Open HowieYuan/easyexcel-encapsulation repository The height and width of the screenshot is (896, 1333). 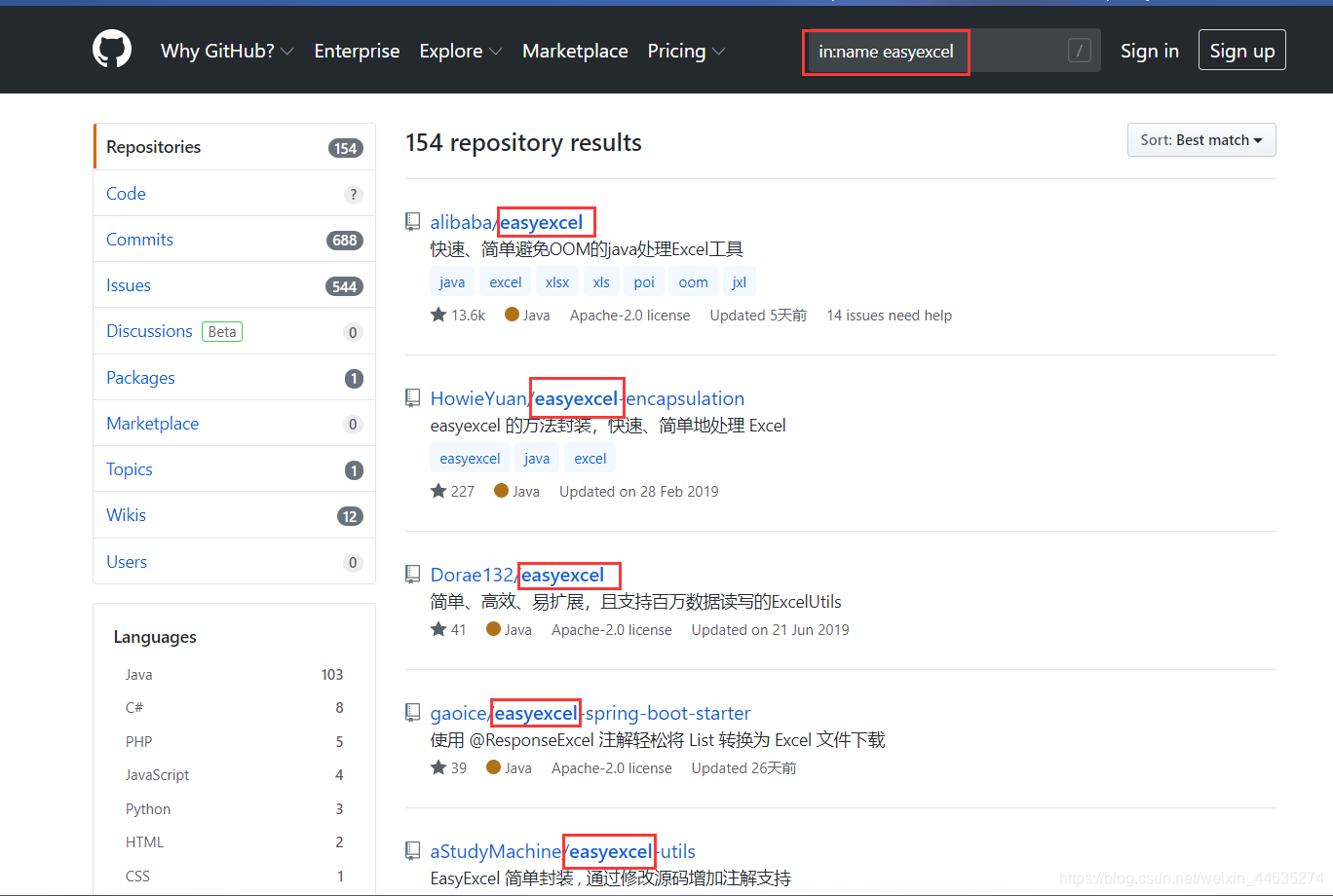click(588, 398)
